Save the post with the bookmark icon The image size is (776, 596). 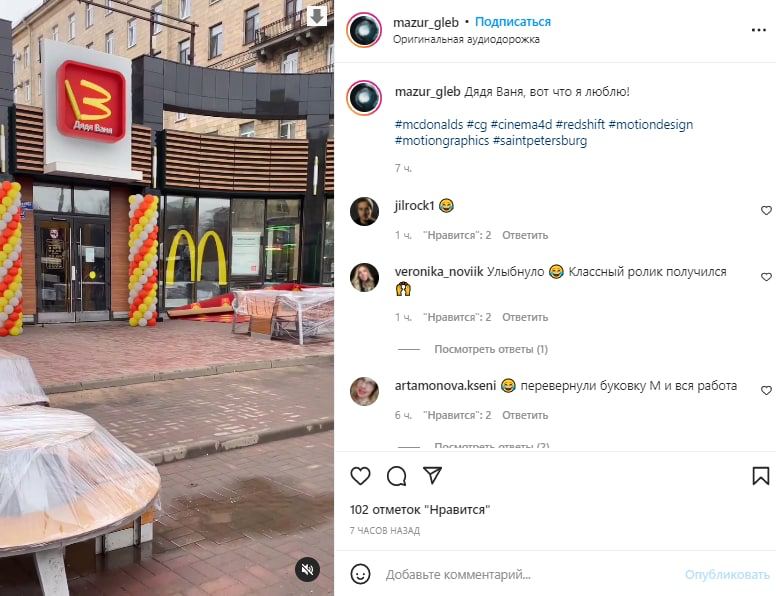[761, 476]
